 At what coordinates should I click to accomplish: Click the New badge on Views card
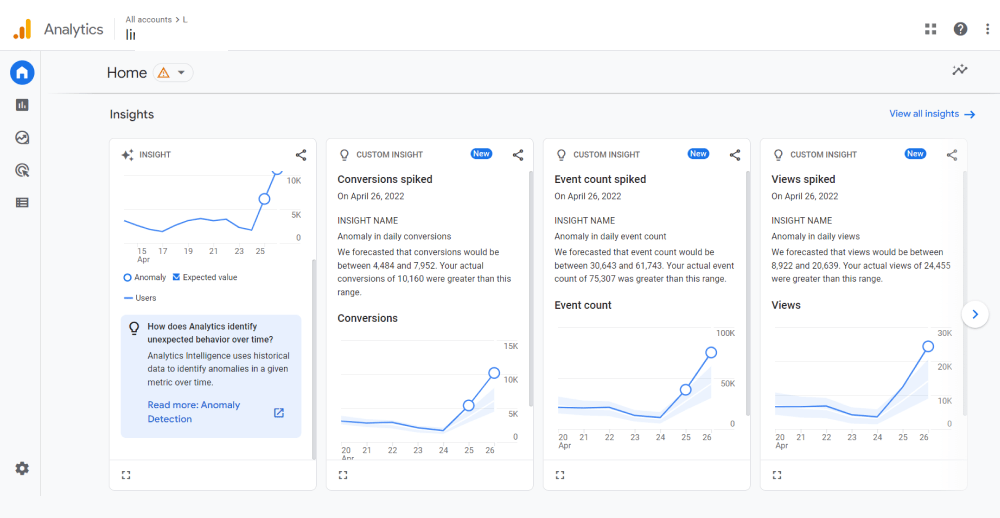pos(915,154)
